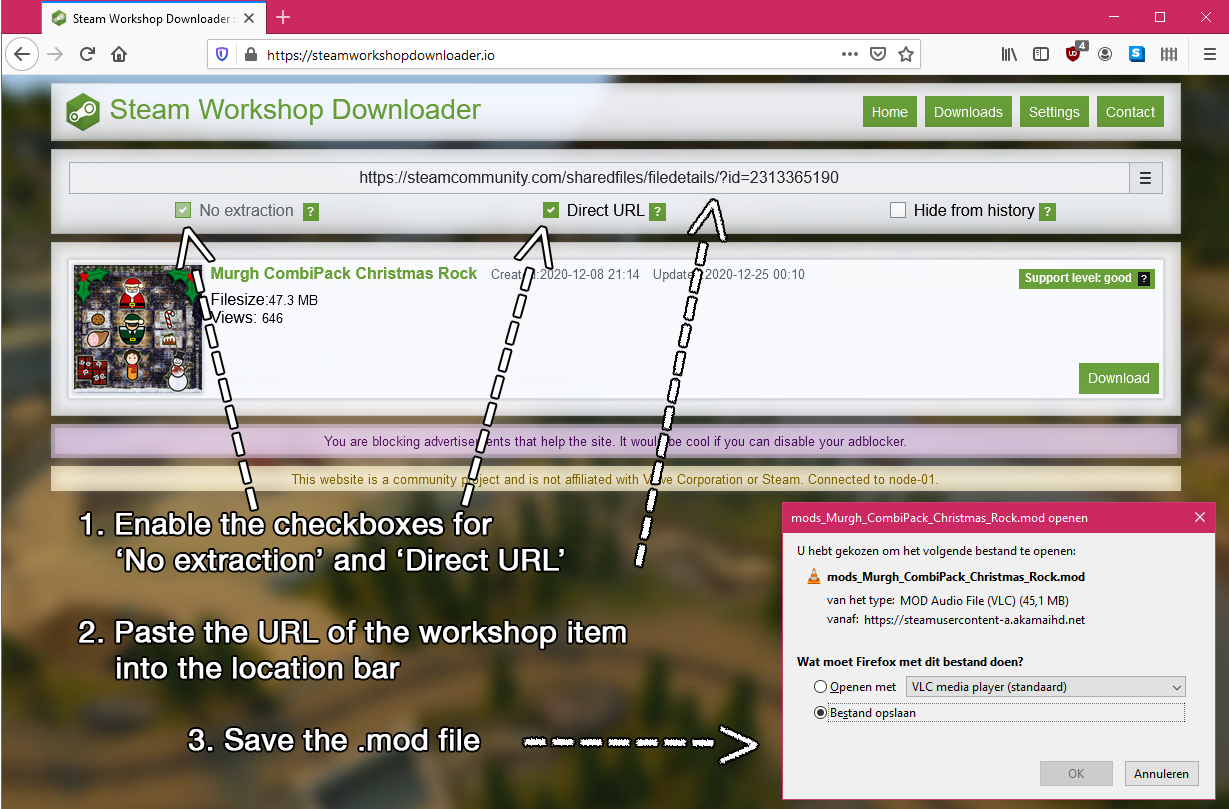Click the help icon beside Direct URL
The image size is (1229, 809).
[657, 211]
